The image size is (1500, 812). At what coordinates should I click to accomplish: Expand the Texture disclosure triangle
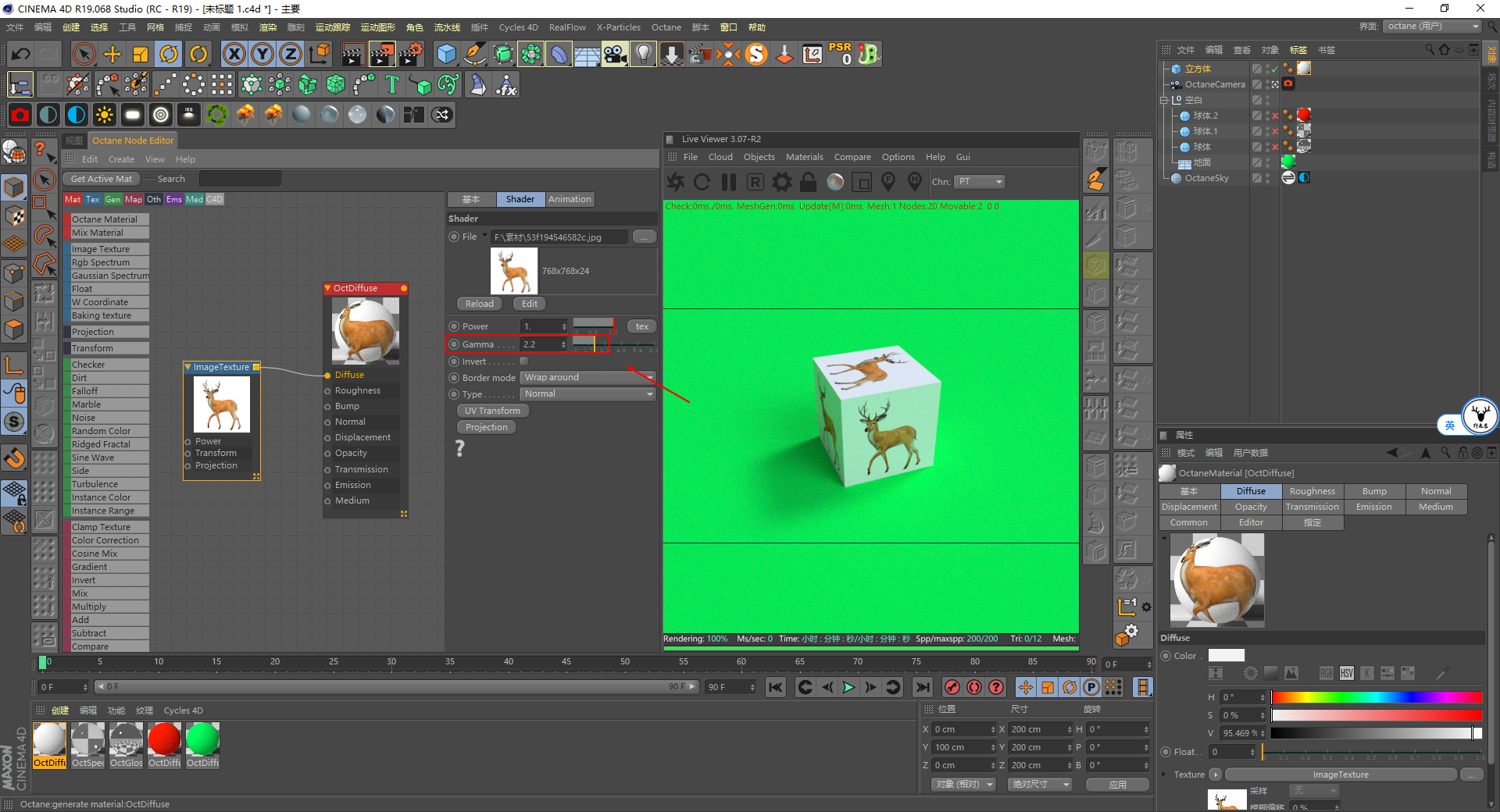(x=1165, y=775)
